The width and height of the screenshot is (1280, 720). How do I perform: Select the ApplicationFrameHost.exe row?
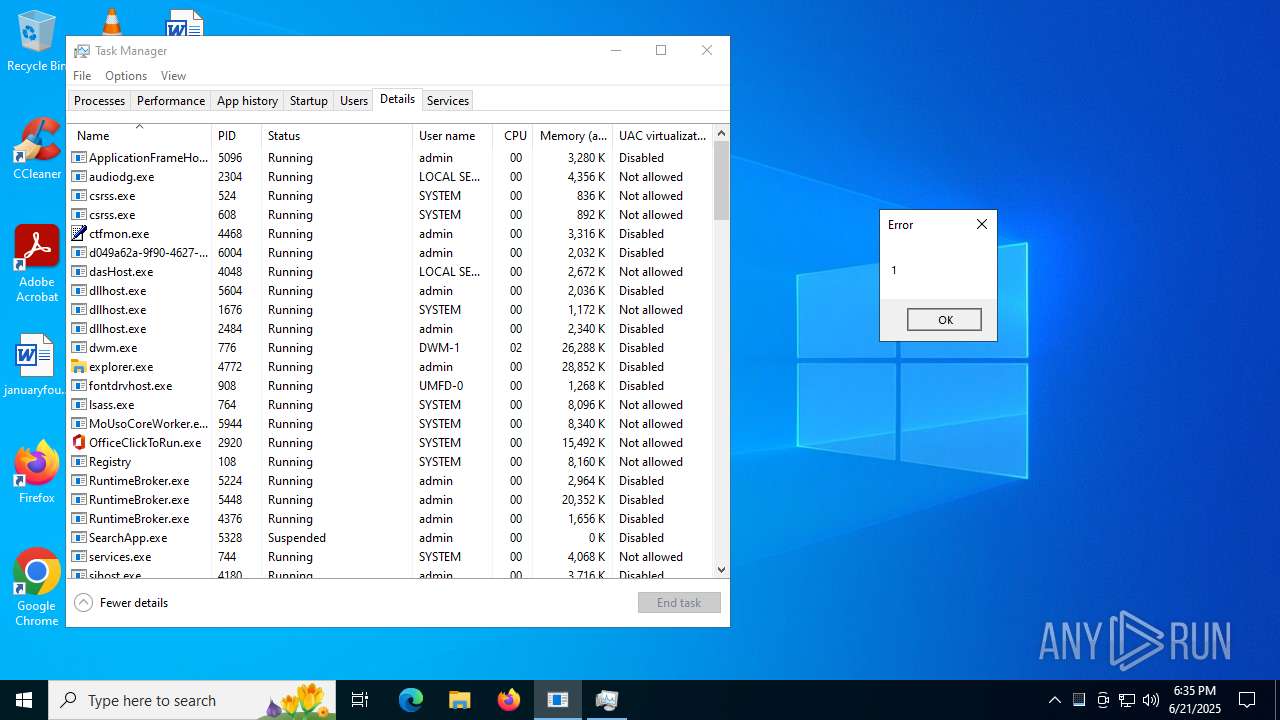(390, 158)
